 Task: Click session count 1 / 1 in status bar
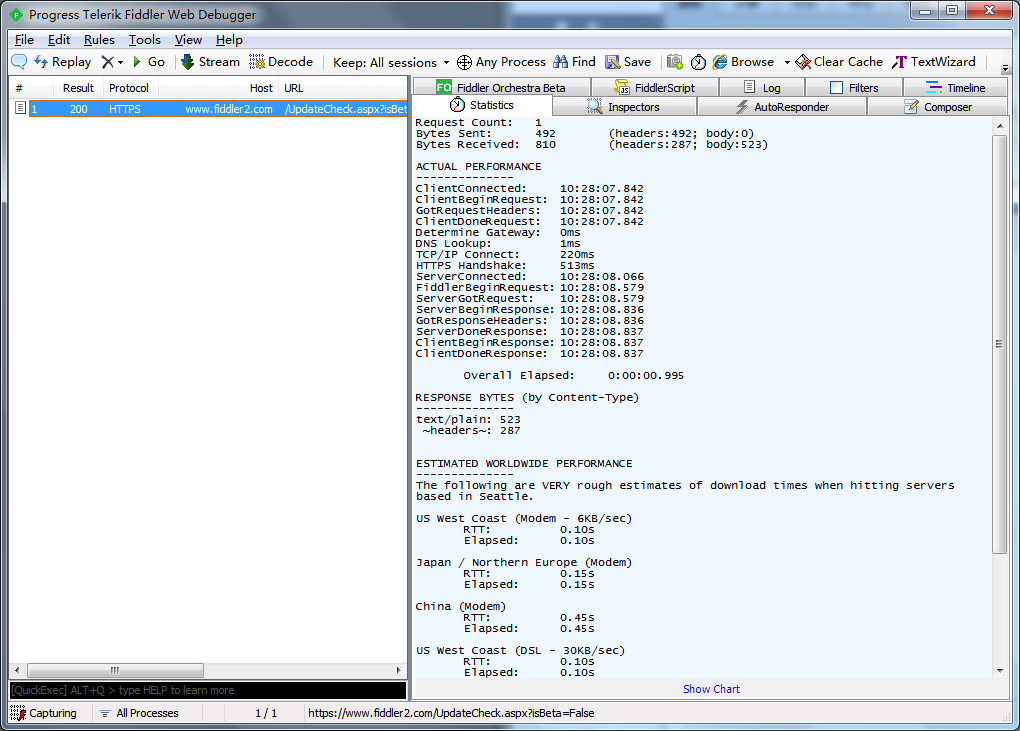pos(266,713)
